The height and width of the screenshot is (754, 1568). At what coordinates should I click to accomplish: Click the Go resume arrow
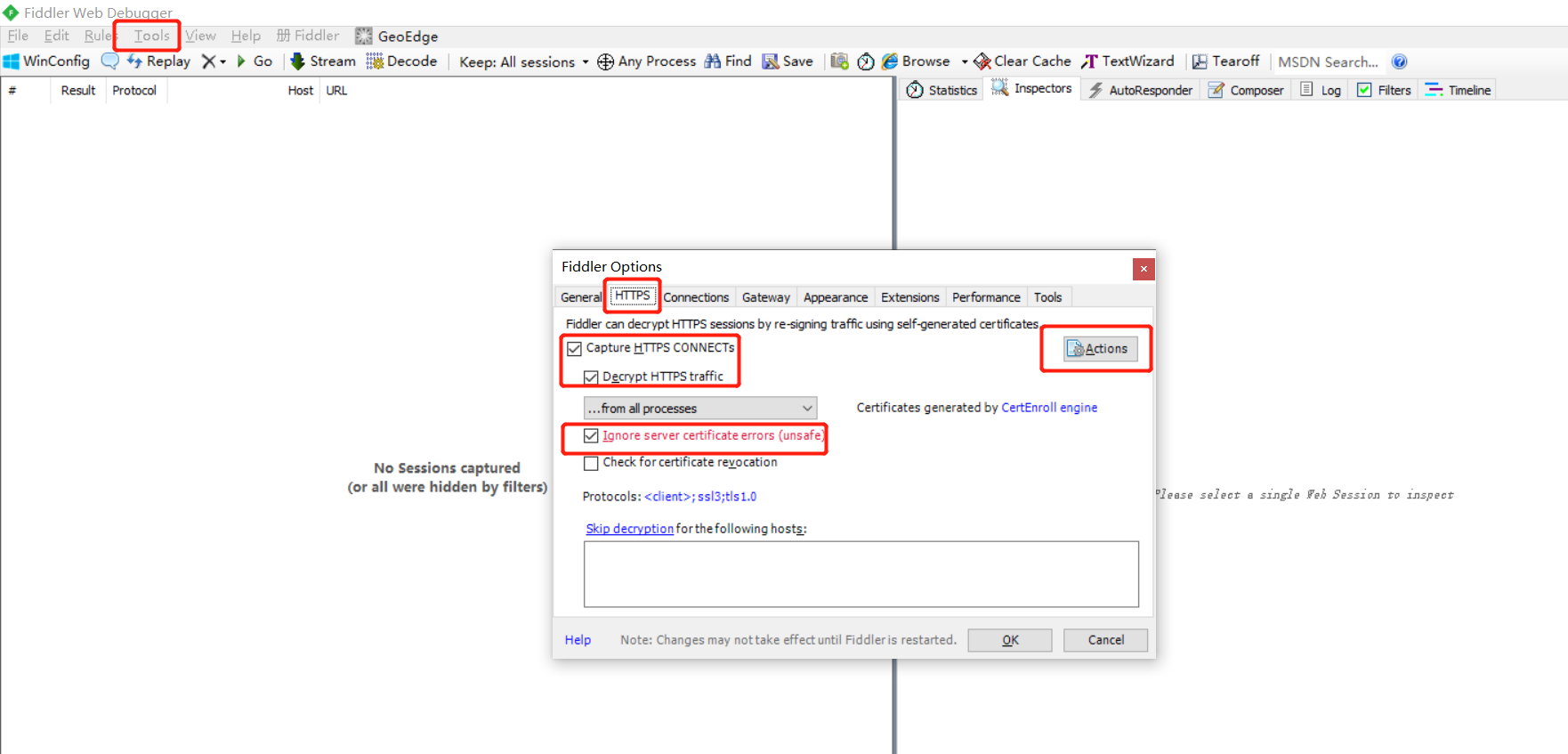tap(240, 61)
